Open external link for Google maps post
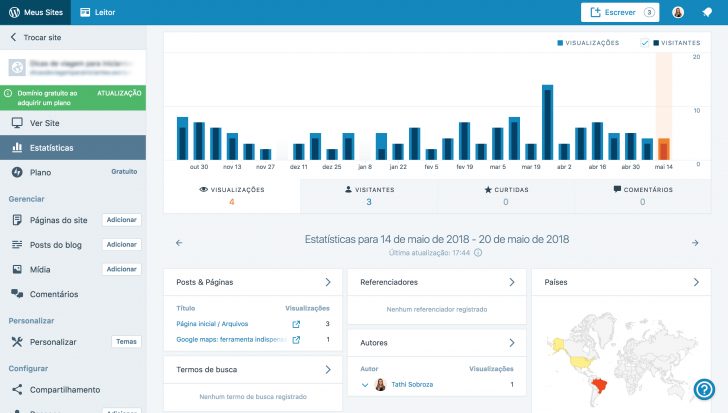Screen dimensions: 728x413 [296, 340]
